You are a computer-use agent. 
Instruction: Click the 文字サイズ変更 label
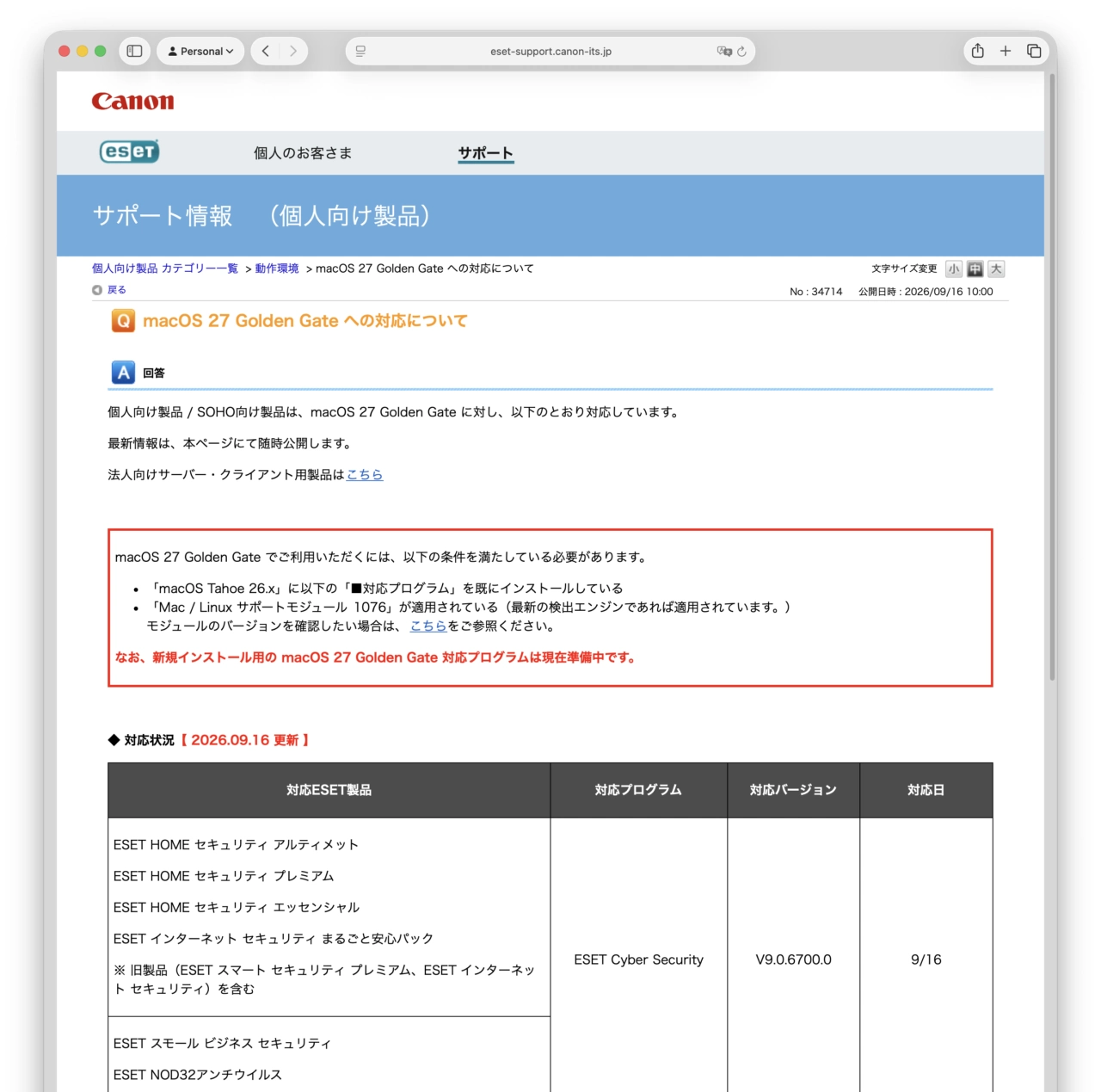click(x=904, y=269)
